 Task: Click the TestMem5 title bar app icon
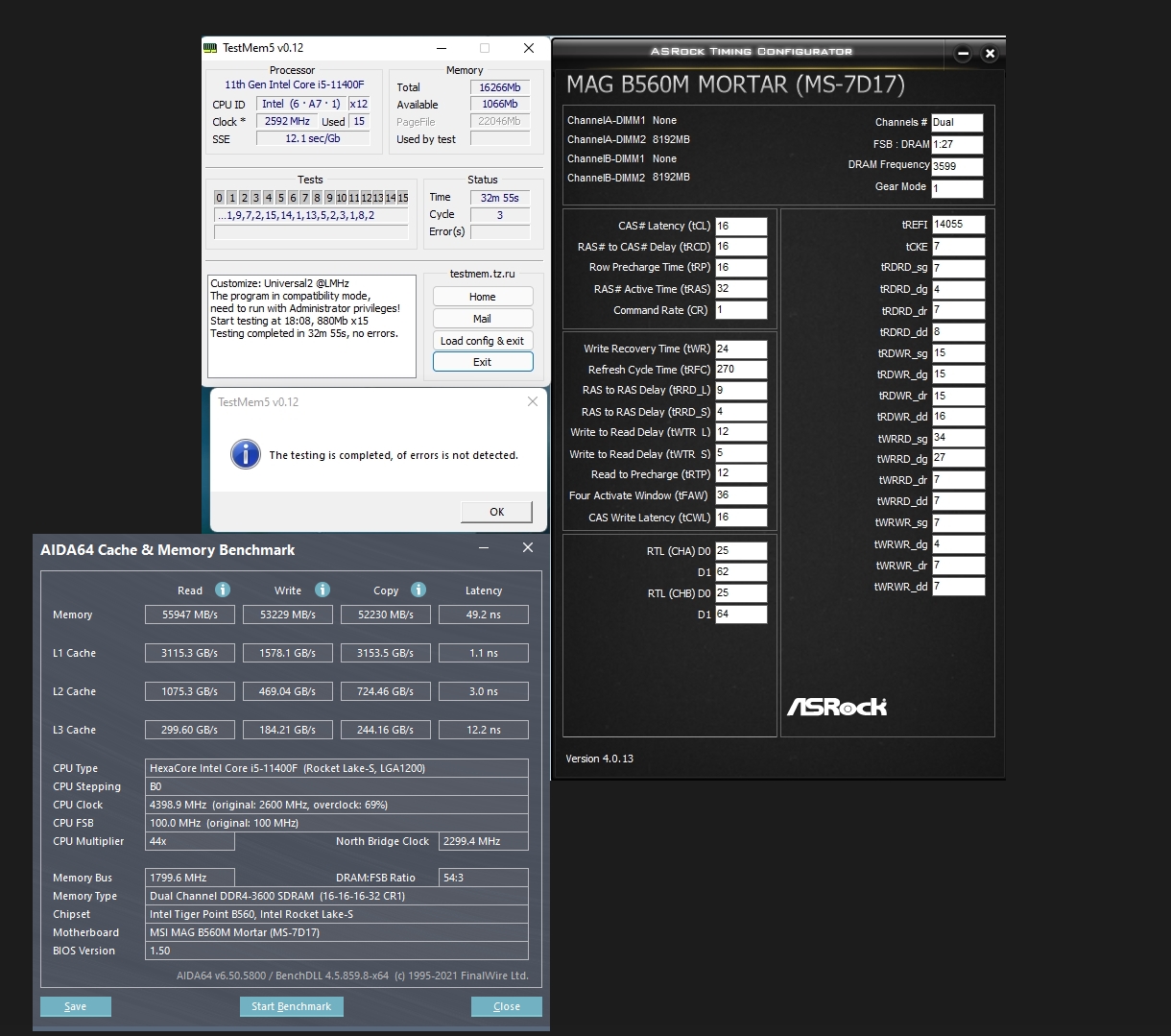coord(210,48)
